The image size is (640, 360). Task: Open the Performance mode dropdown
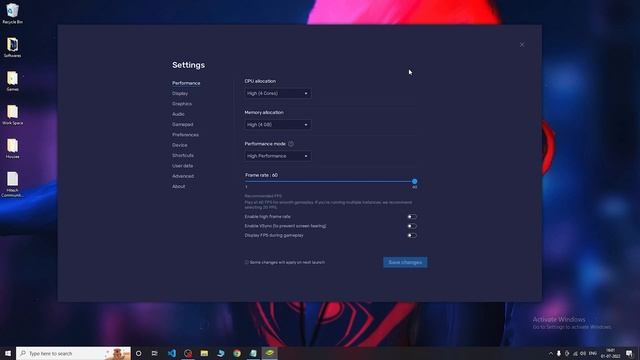[x=278, y=156]
